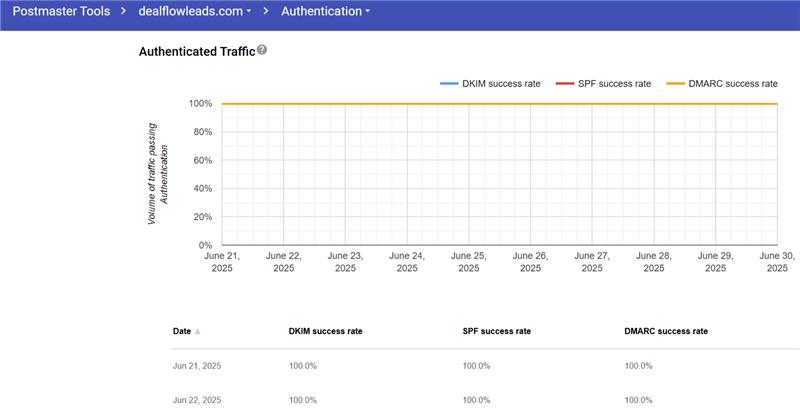Click the help icon beside Authenticated Traffic
The width and height of the screenshot is (800, 412).
[x=262, y=50]
